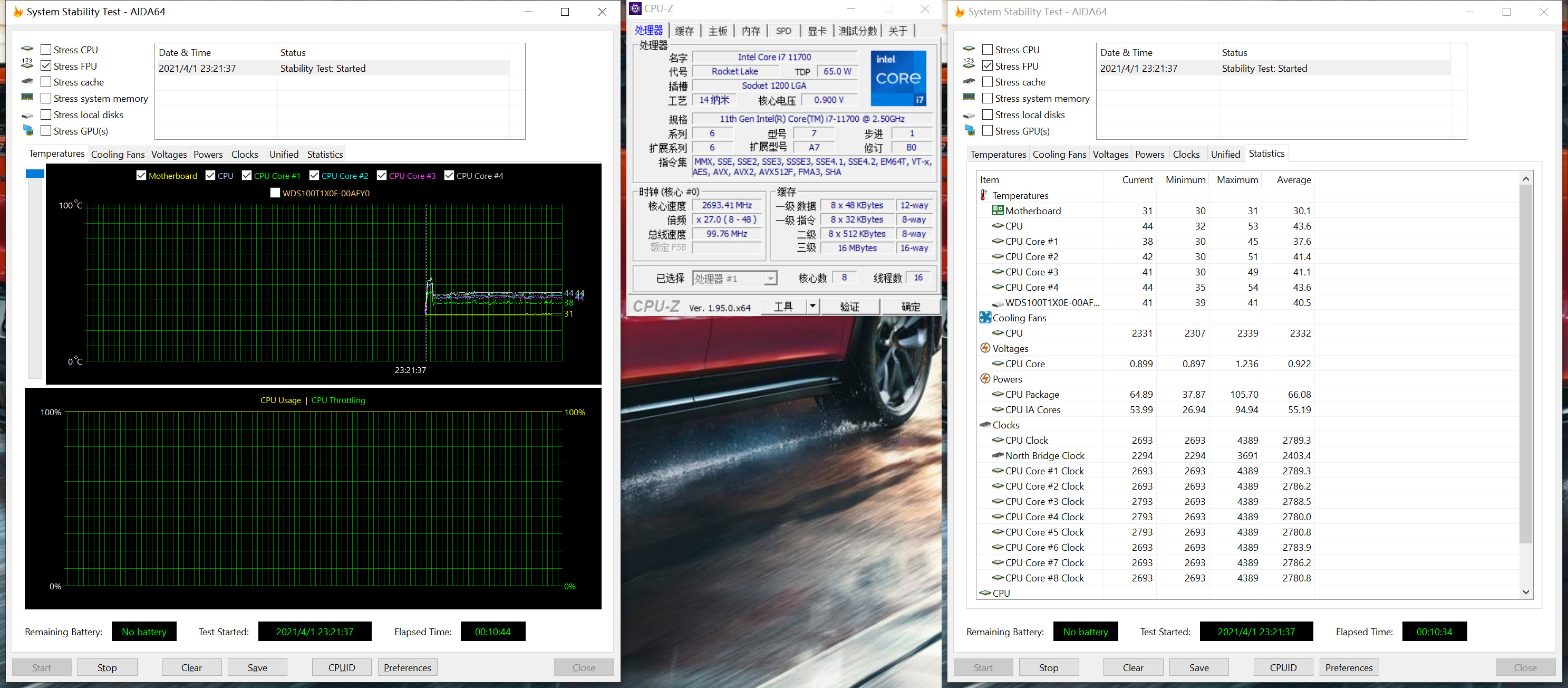Click the CPU-Z title bar app icon

[635, 8]
